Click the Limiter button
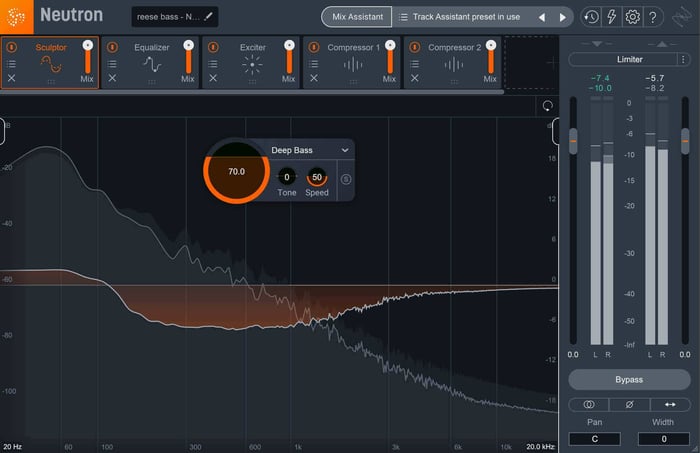 (x=624, y=59)
